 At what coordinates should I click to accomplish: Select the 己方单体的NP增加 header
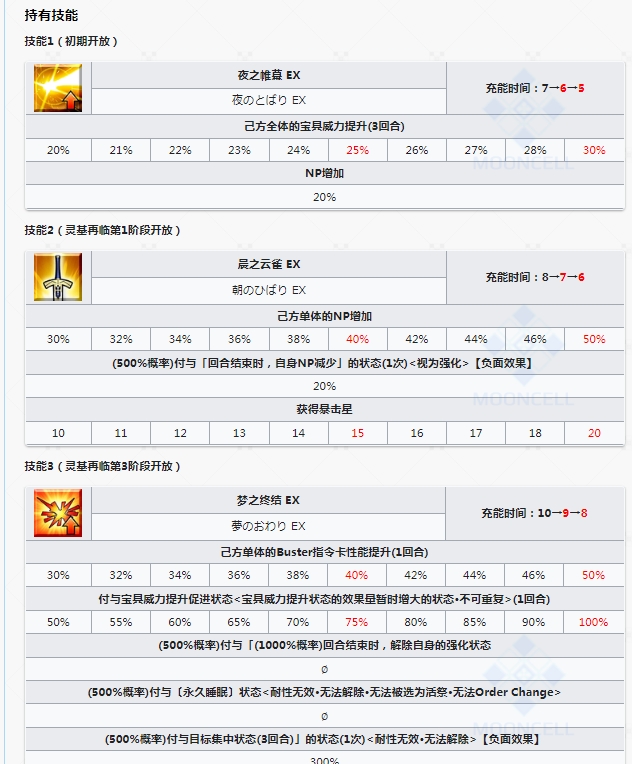pyautogui.click(x=325, y=316)
